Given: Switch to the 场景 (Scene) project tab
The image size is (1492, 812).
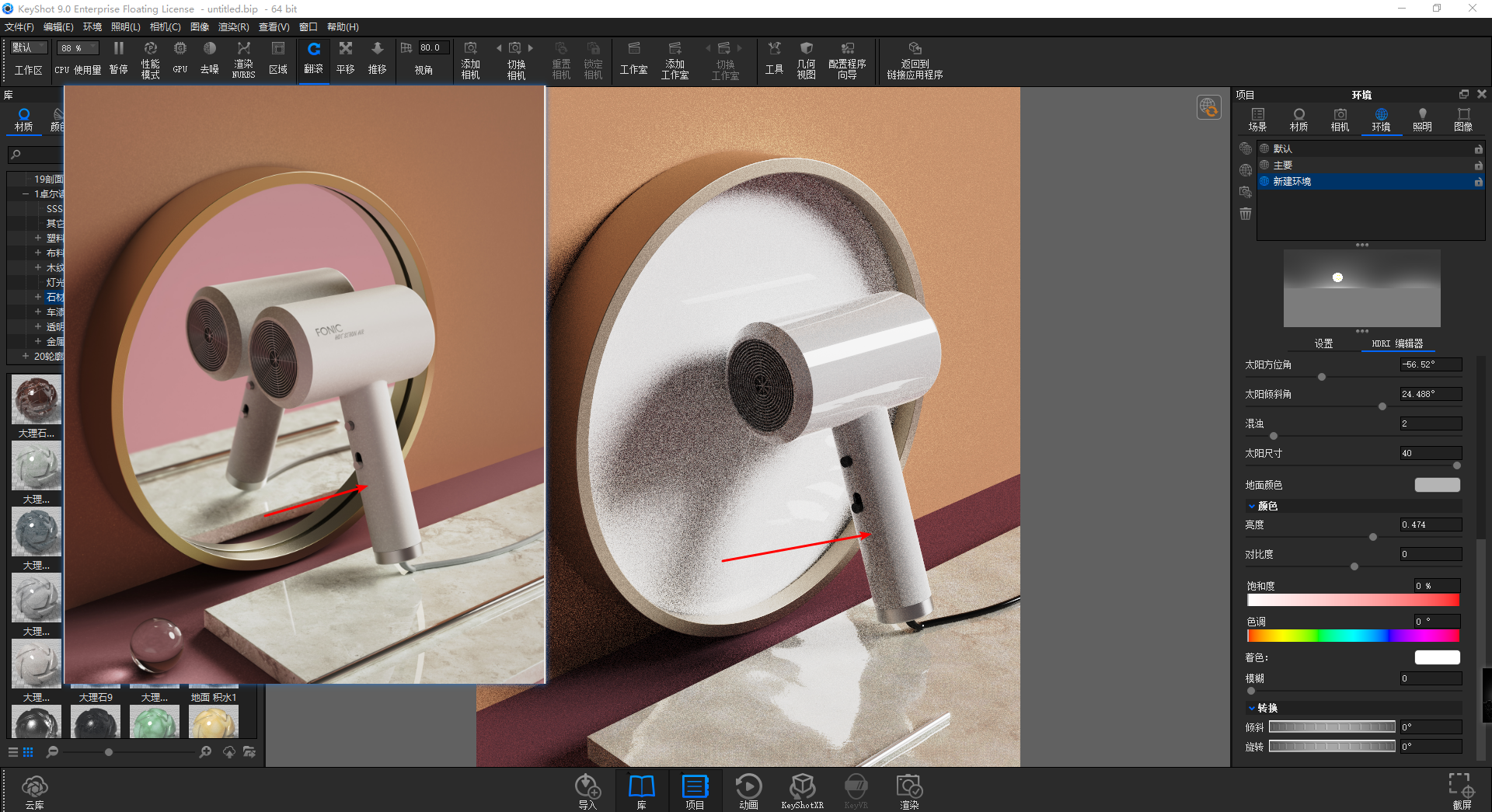Looking at the screenshot, I should [1257, 120].
